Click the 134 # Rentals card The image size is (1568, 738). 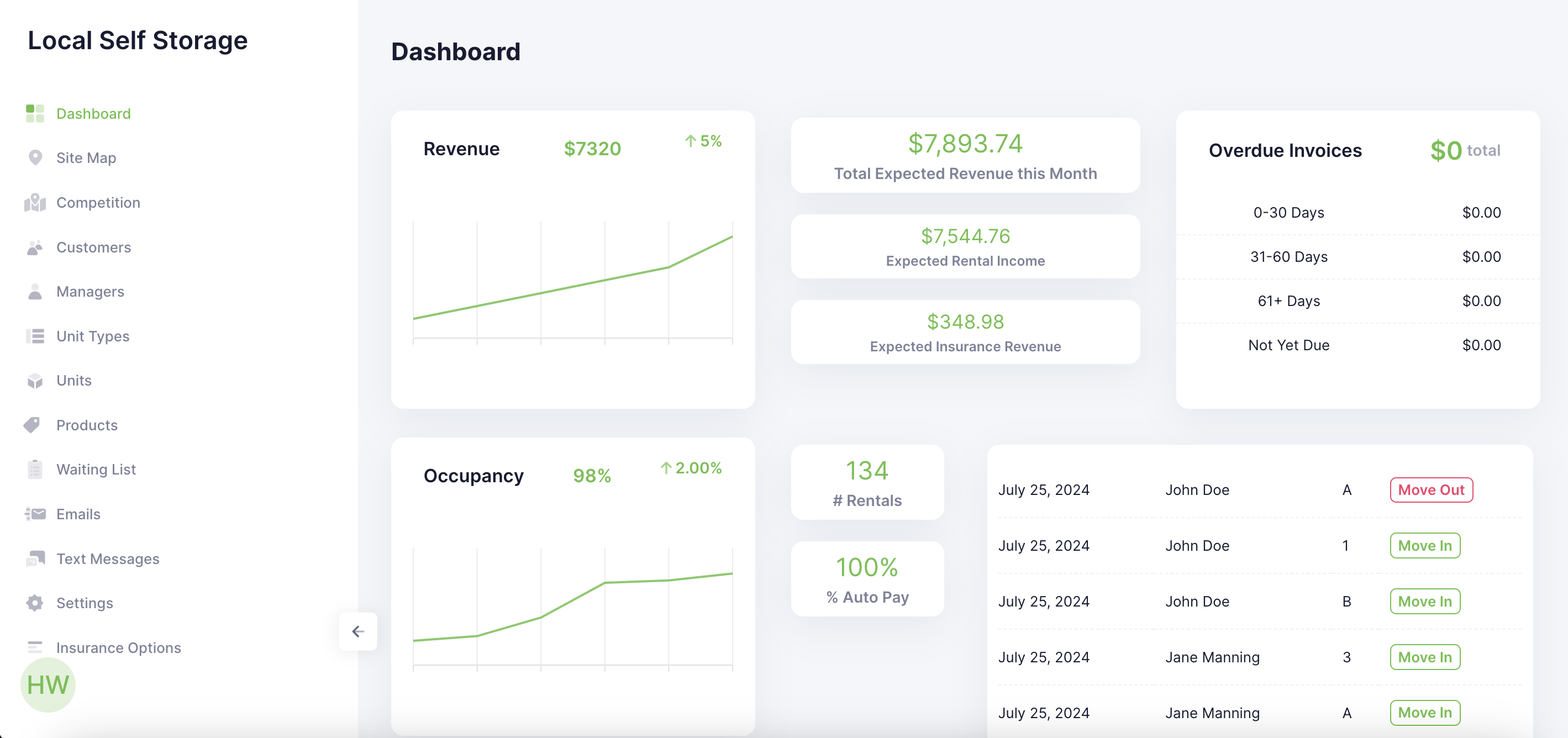point(867,482)
